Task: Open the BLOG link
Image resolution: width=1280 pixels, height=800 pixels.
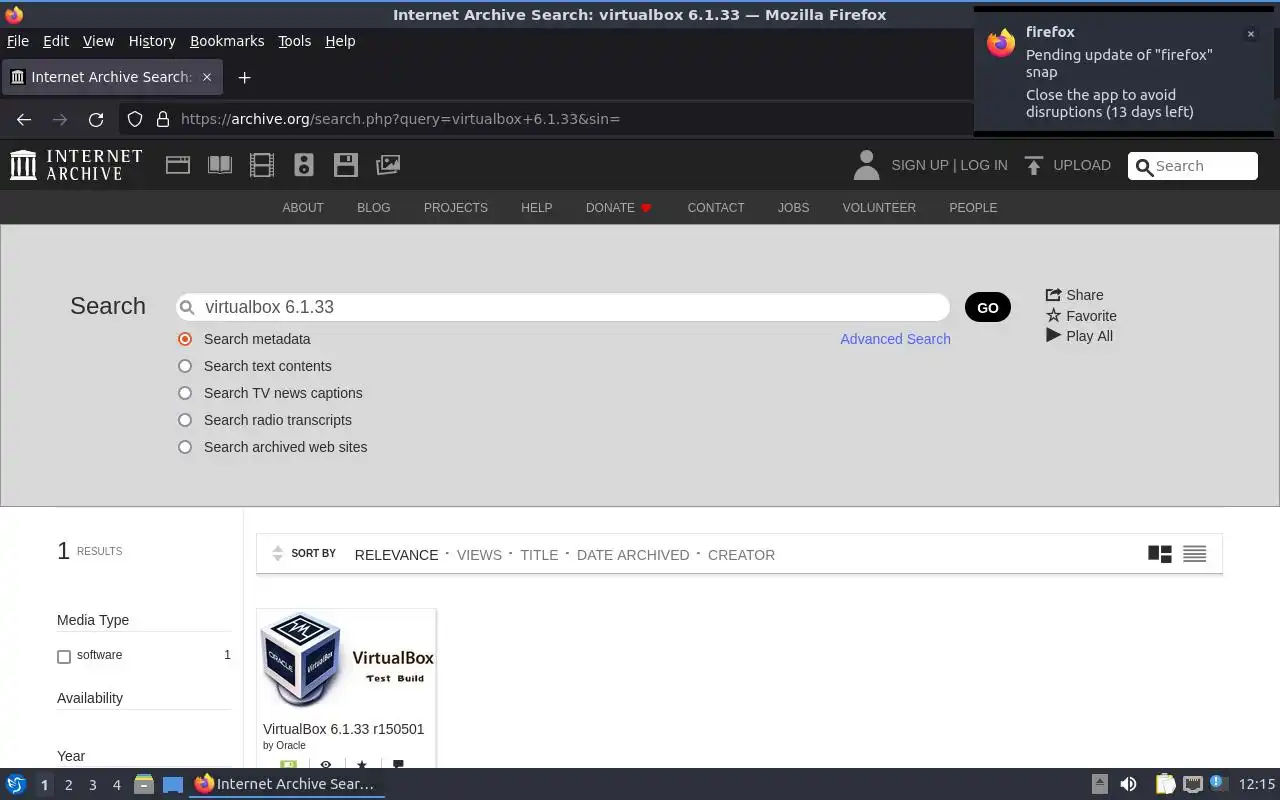Action: click(374, 208)
